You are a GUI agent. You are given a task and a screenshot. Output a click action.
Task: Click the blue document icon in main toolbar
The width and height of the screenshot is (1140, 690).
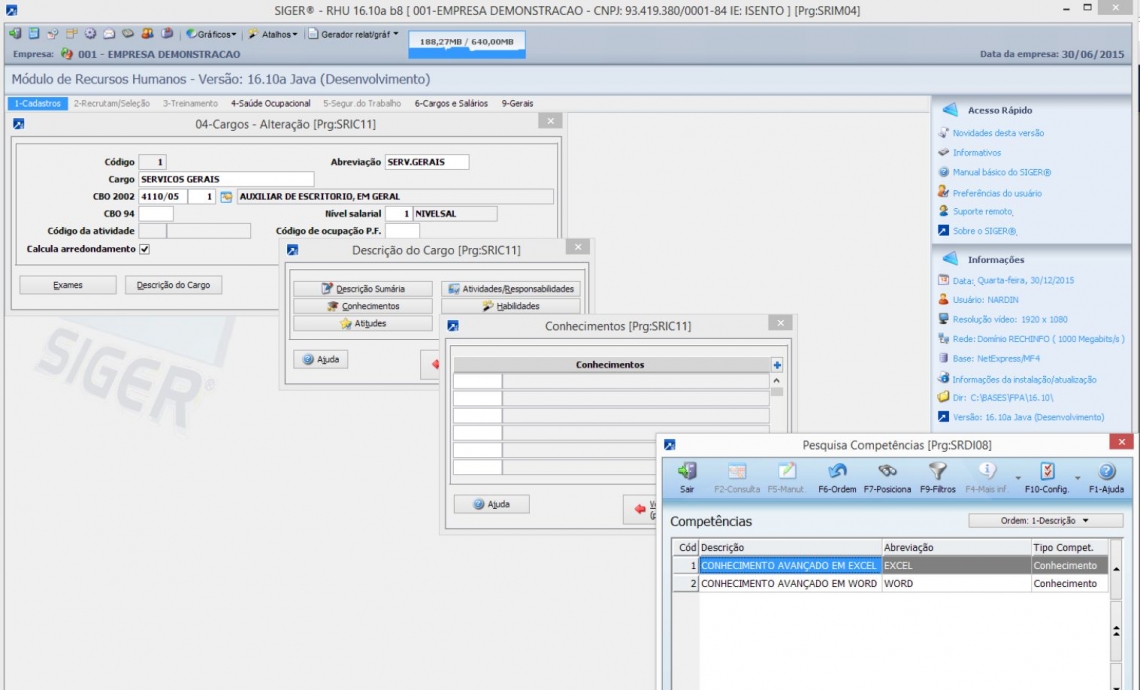click(x=34, y=33)
